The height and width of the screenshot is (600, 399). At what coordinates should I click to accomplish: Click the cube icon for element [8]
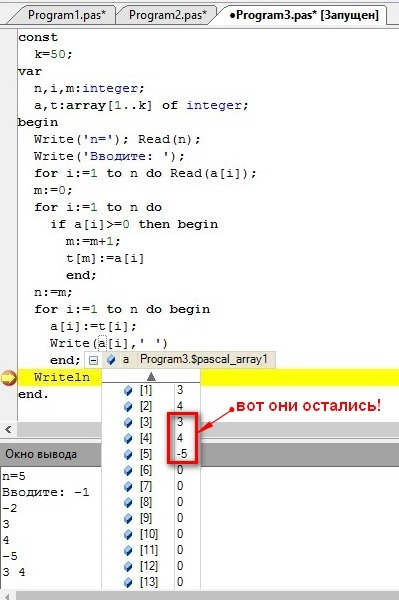tap(128, 502)
